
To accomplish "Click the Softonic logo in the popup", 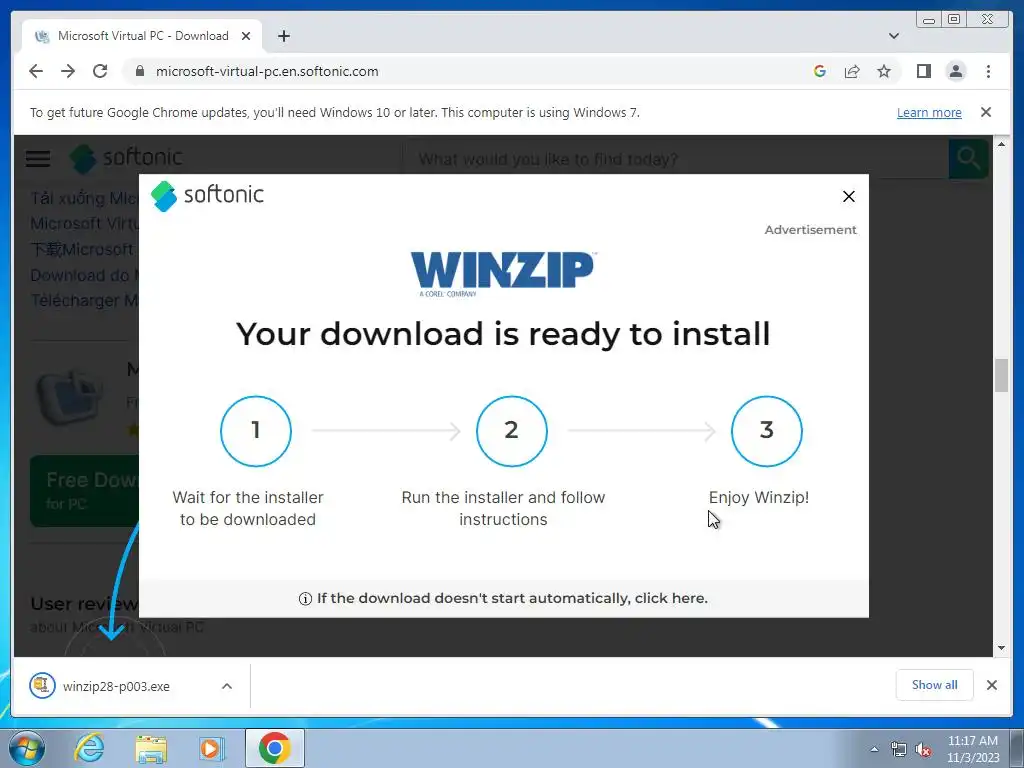I will pyautogui.click(x=207, y=195).
